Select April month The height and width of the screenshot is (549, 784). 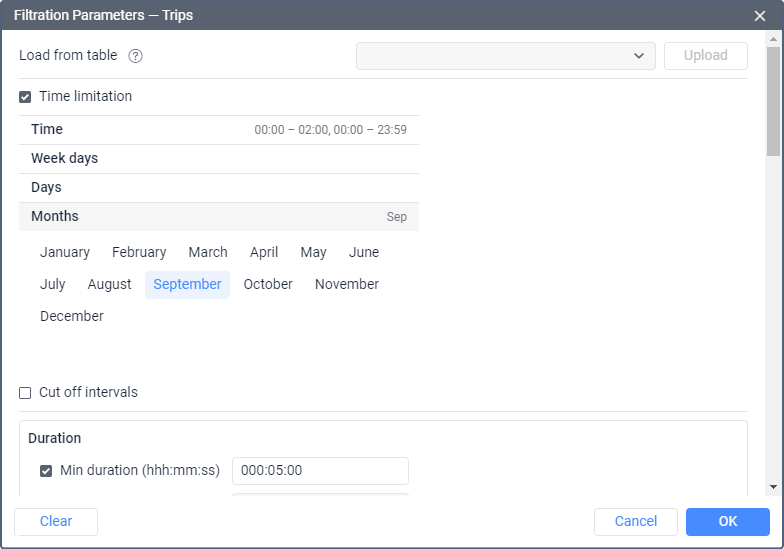click(264, 252)
